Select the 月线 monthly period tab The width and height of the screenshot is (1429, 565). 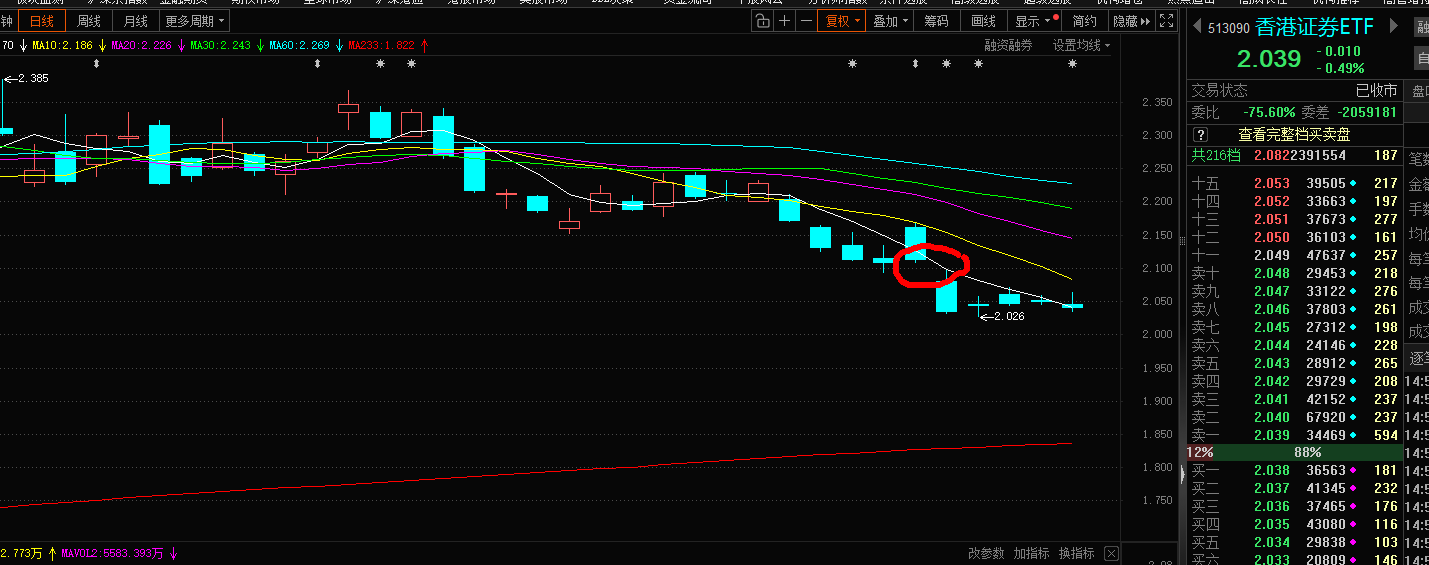click(x=135, y=21)
